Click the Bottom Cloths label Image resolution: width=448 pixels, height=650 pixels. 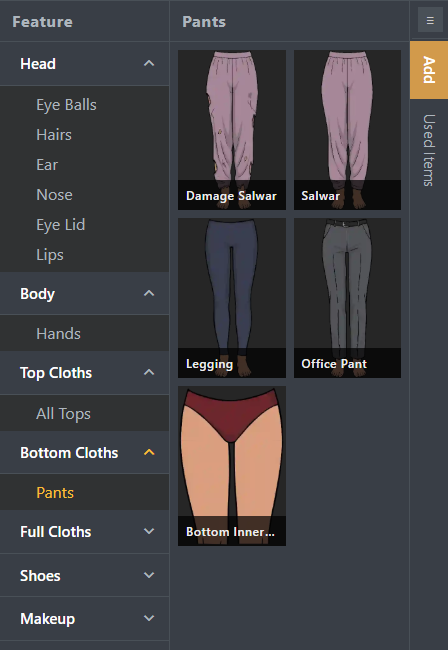point(69,453)
